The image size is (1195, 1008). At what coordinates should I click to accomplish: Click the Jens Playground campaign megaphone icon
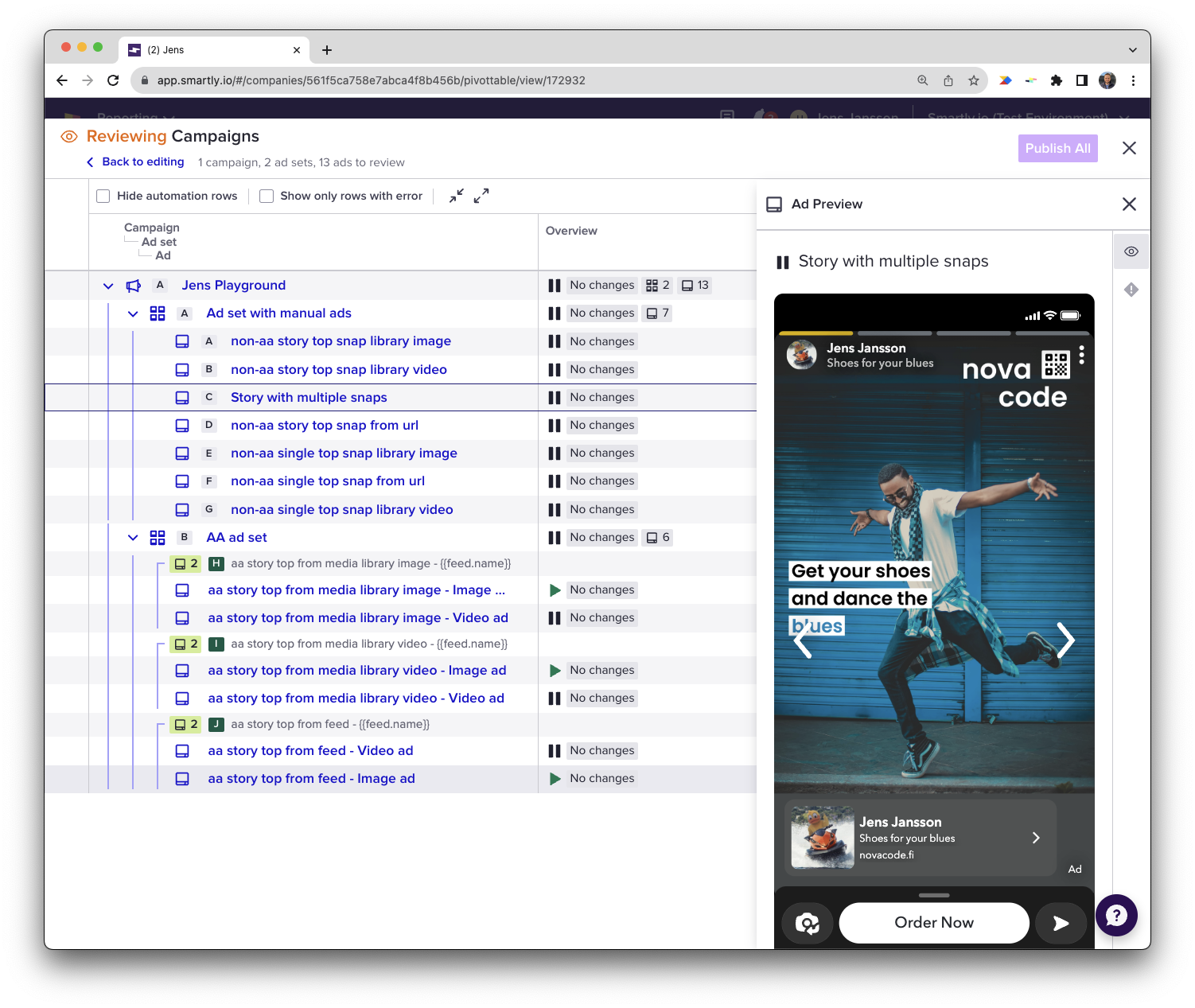click(x=134, y=286)
